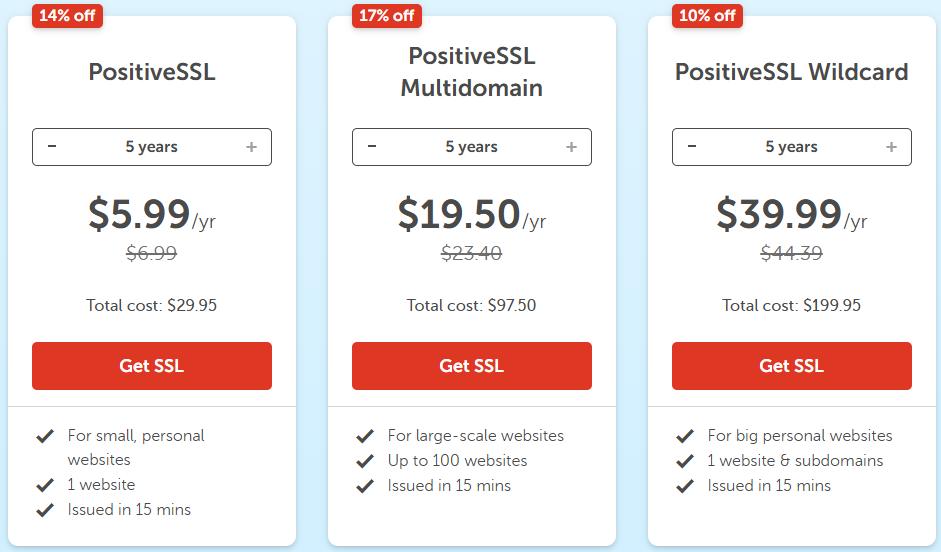This screenshot has height=552, width=941.
Task: Click the 10% off badge
Action: point(707,15)
